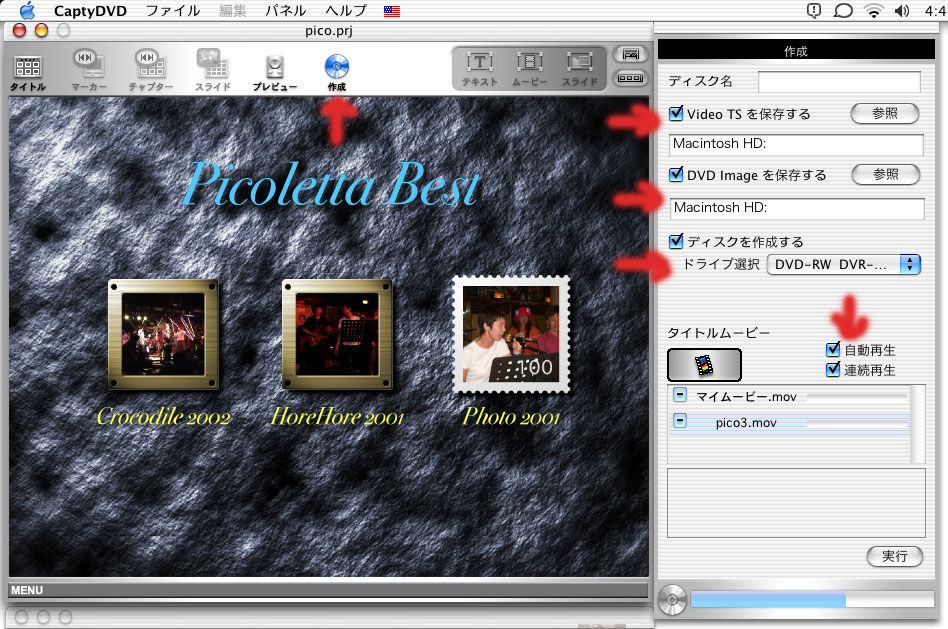Collapse the マイムービー.mov list item

pos(680,396)
